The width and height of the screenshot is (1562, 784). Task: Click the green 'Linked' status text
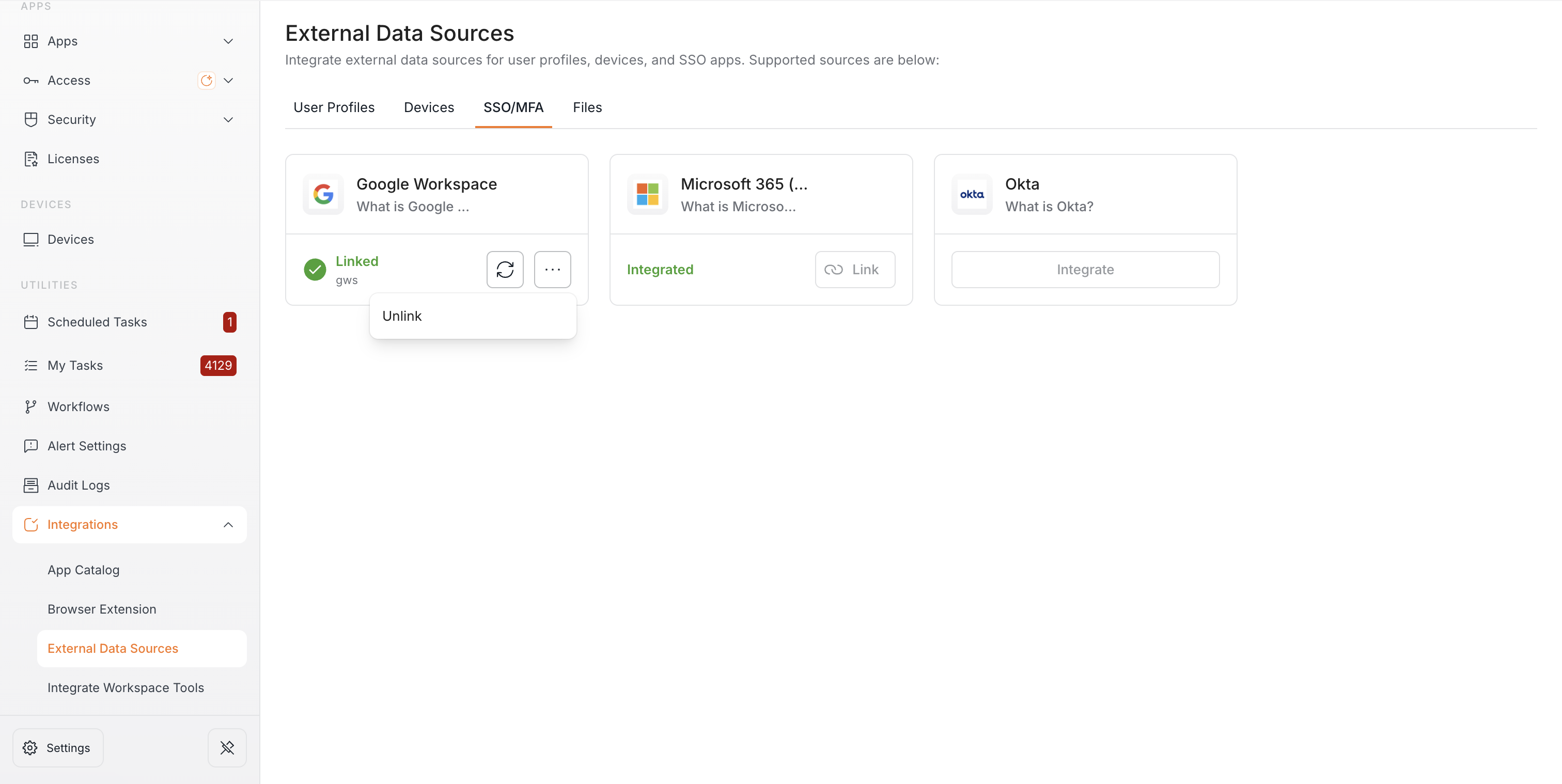[x=357, y=261]
